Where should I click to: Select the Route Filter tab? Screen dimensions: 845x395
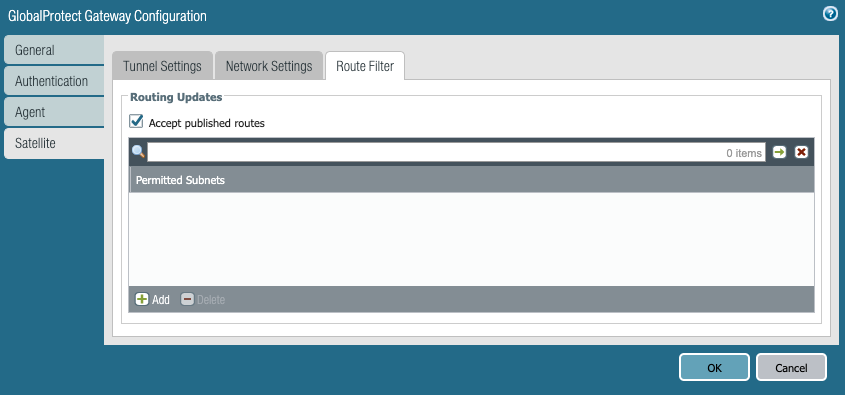click(365, 66)
